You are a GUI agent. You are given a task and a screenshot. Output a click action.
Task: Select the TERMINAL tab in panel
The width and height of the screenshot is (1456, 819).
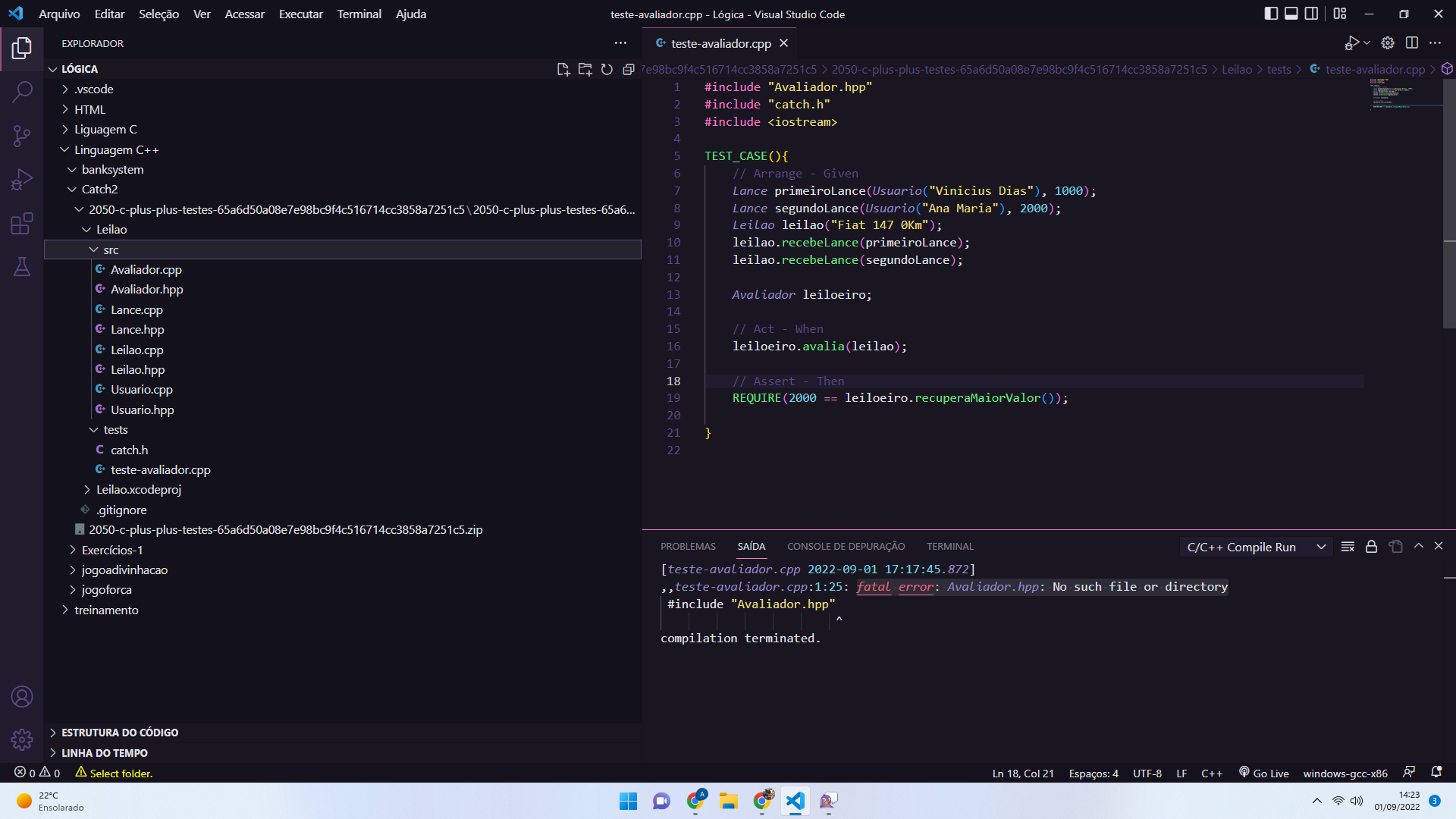[950, 545]
